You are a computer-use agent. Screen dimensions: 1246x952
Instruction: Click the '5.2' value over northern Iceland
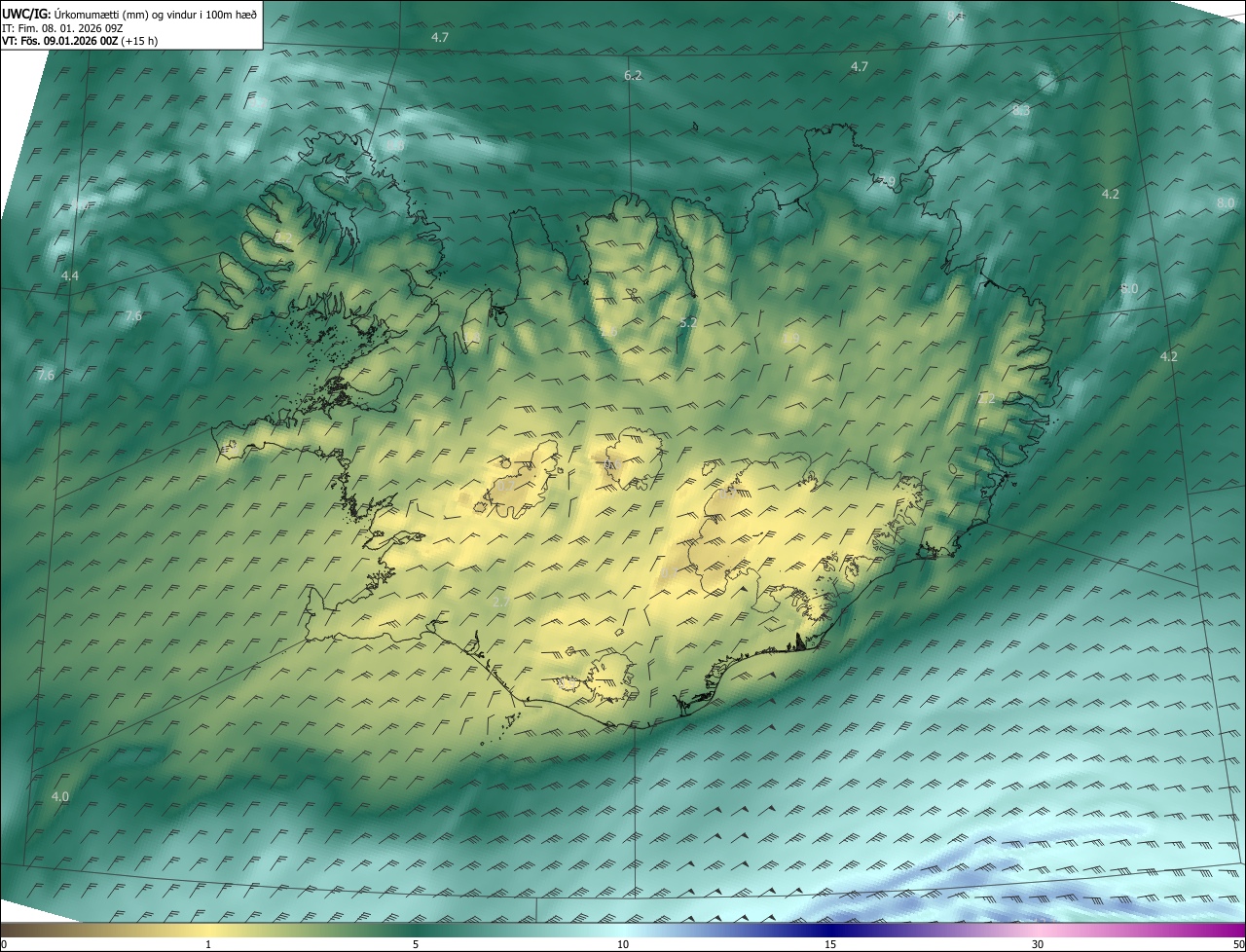[688, 322]
